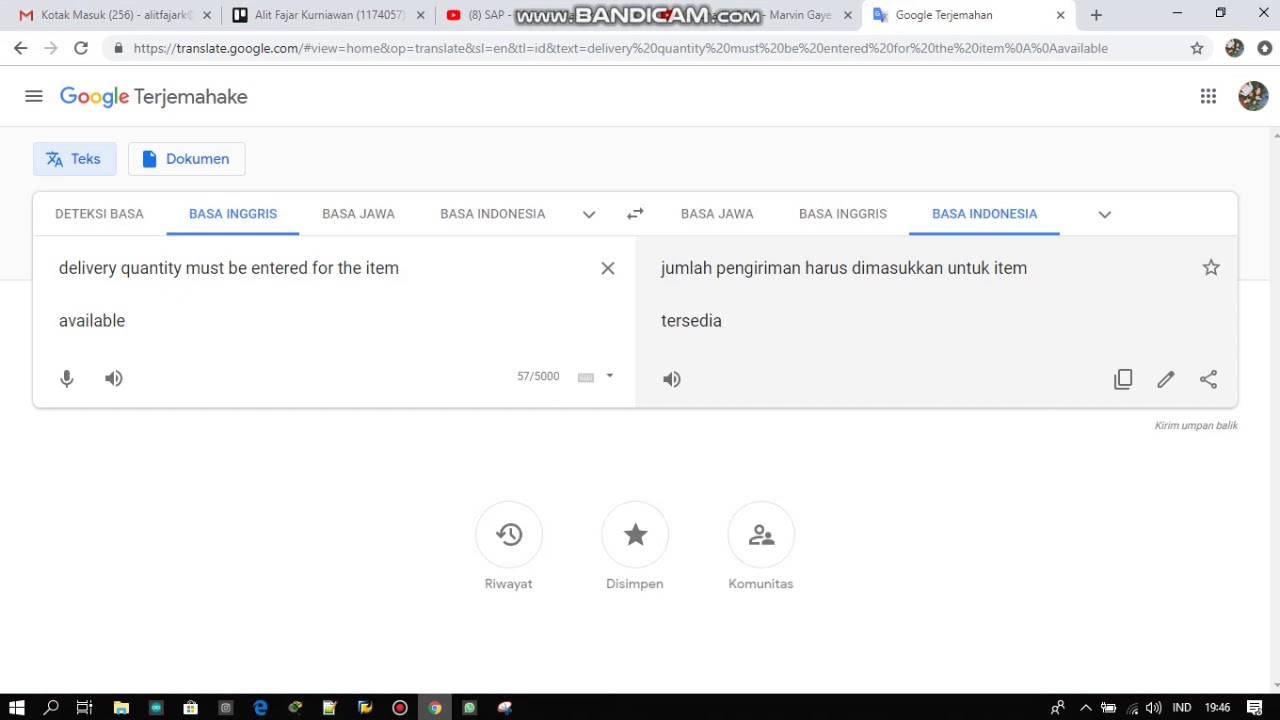Open Windows Start menu
The width and height of the screenshot is (1280, 720).
tap(17, 708)
